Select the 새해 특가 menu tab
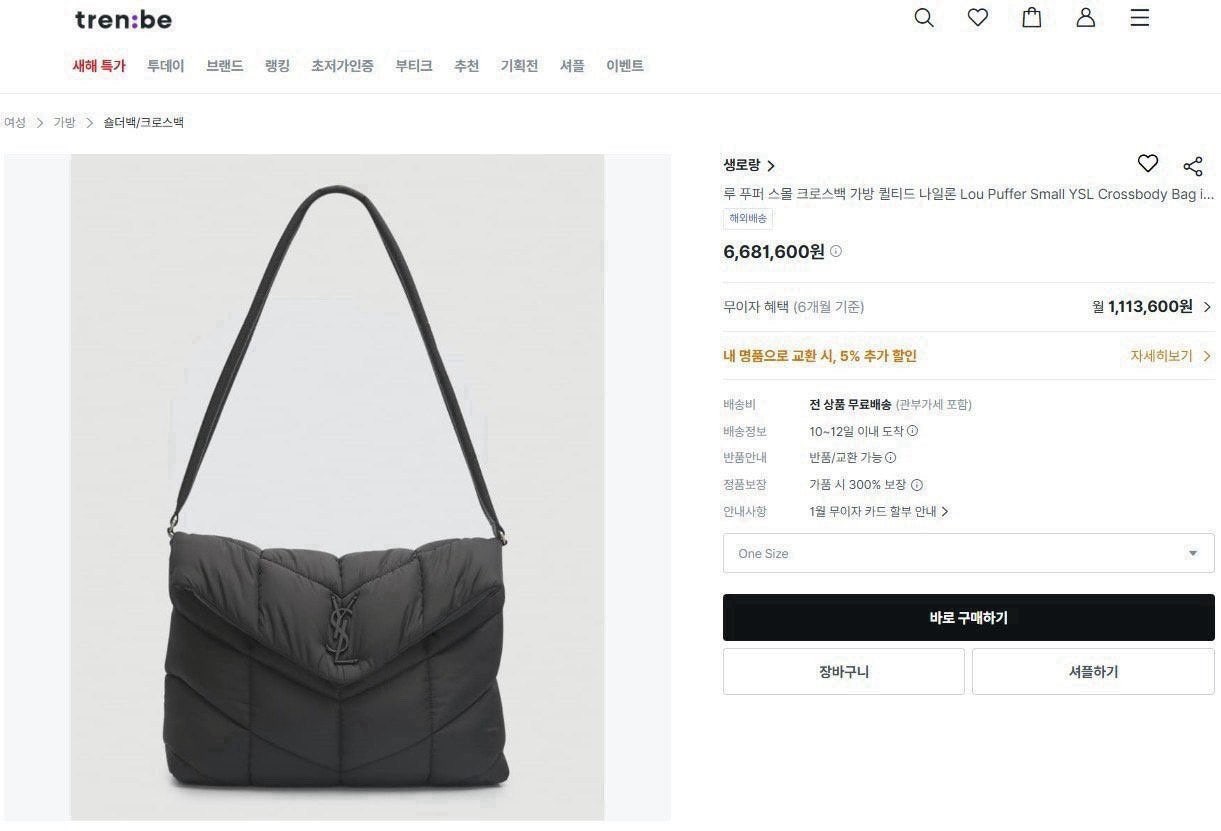The height and width of the screenshot is (831, 1221). (99, 66)
